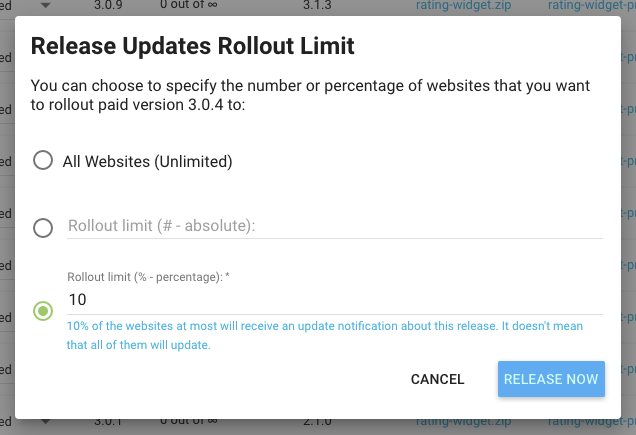Viewport: 636px width, 435px height.
Task: Select the percentage rollout limit radio button
Action: [43, 311]
